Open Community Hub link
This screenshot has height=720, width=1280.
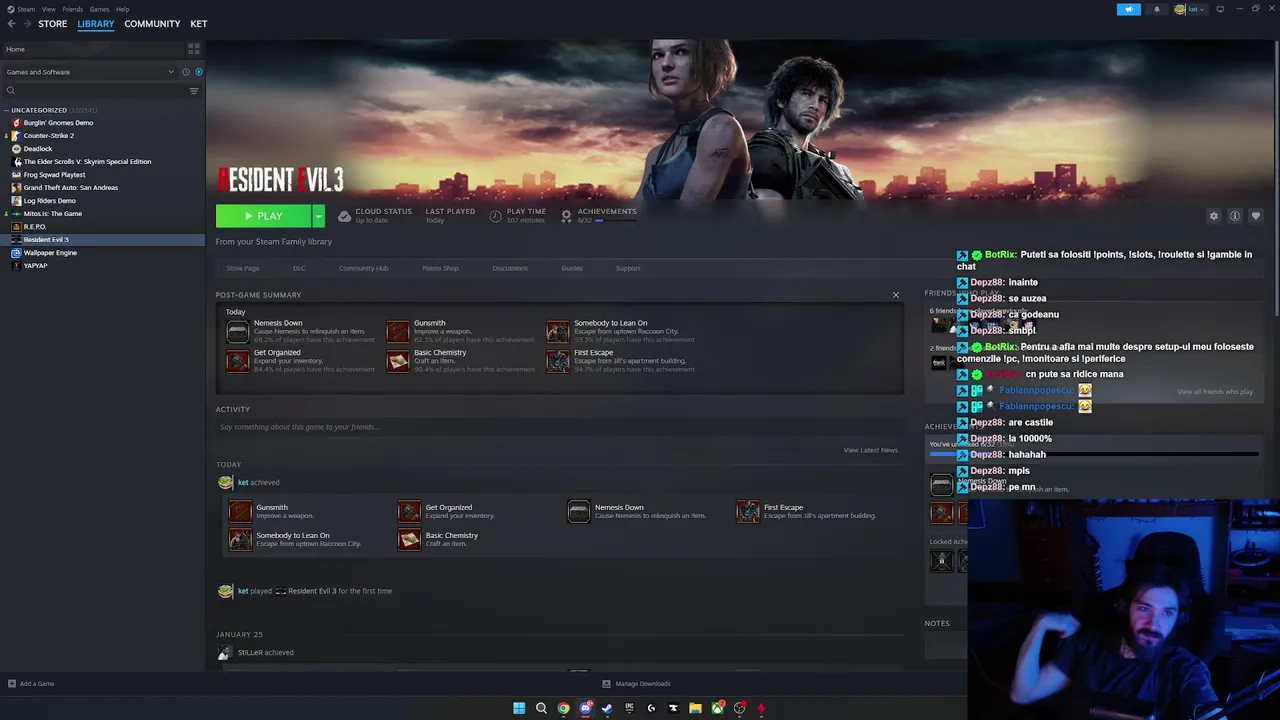(363, 268)
